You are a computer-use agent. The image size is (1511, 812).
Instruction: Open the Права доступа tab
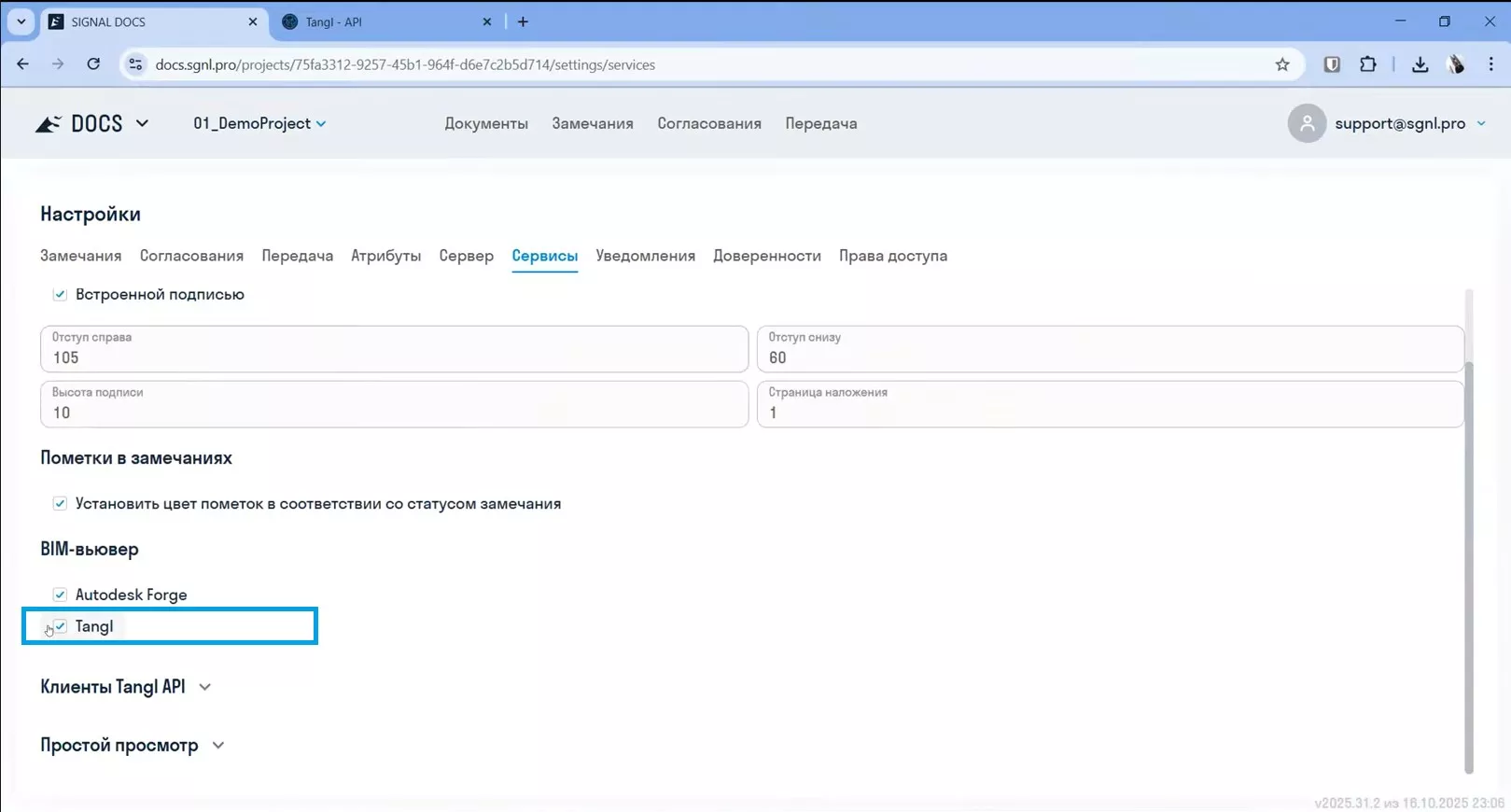pos(892,256)
